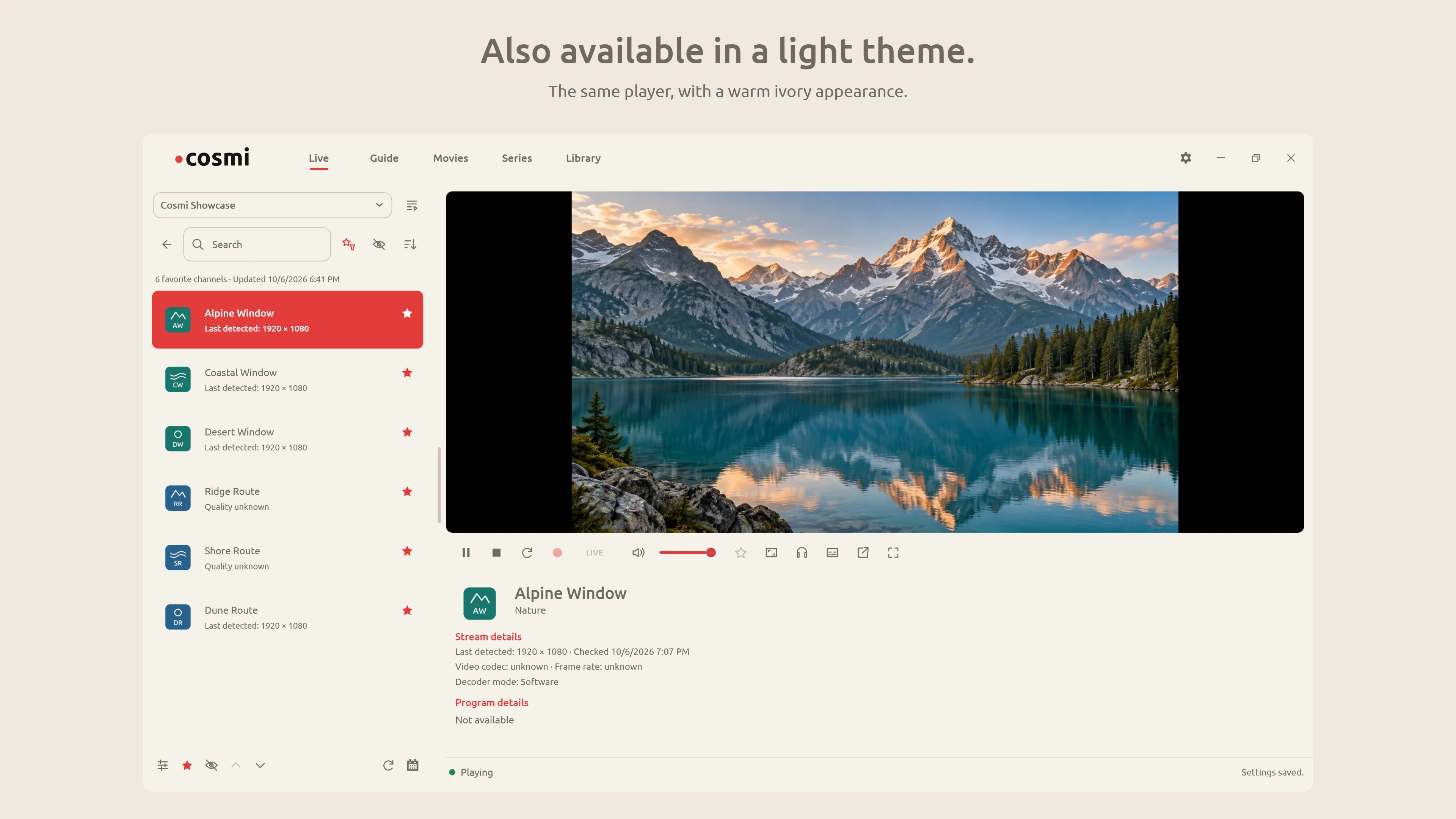Screen dimensions: 1456x819
Task: Toggle favorite star in the player controls
Action: coord(741,552)
